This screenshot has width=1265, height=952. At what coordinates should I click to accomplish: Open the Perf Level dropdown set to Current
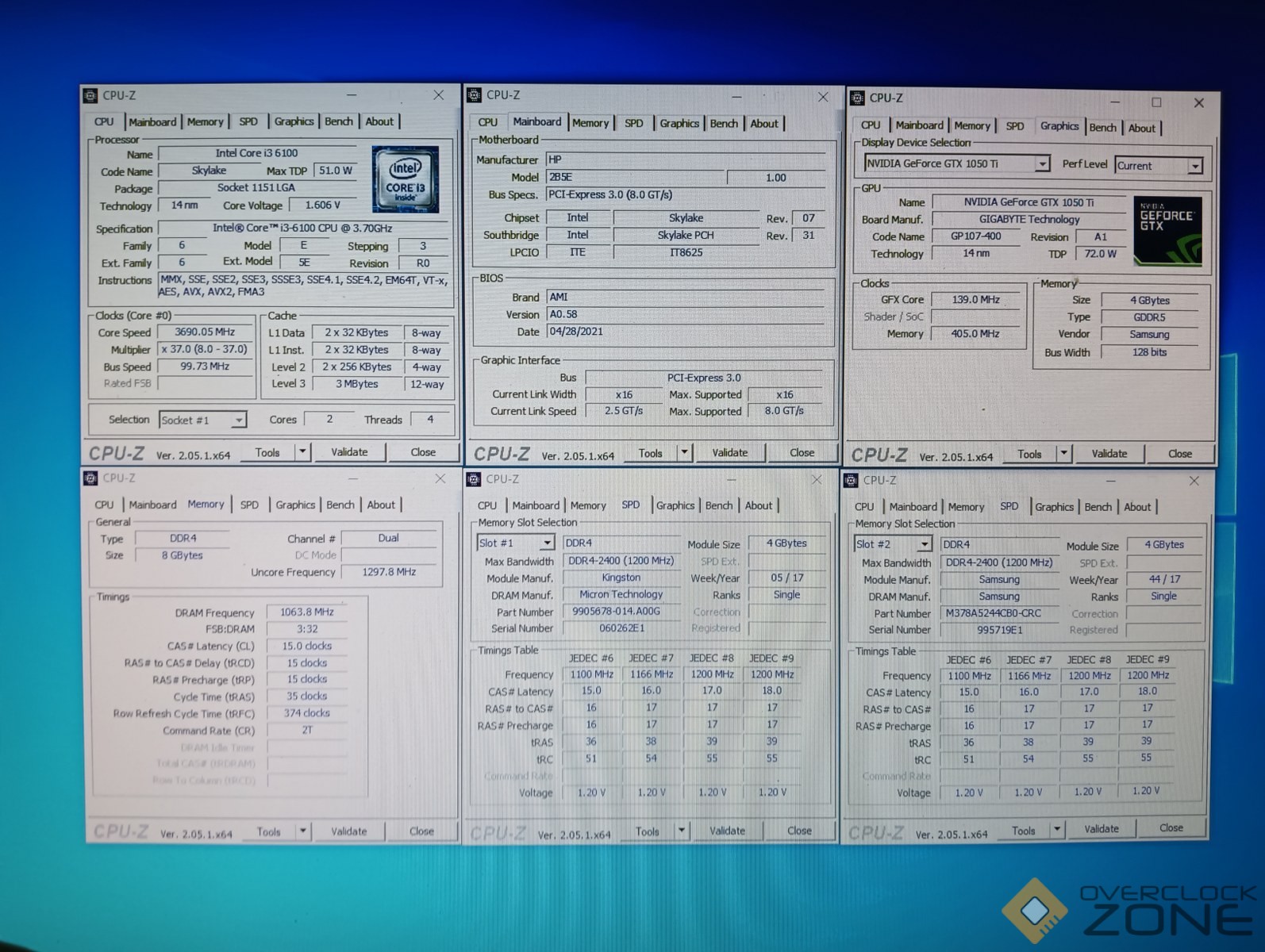(x=1194, y=166)
